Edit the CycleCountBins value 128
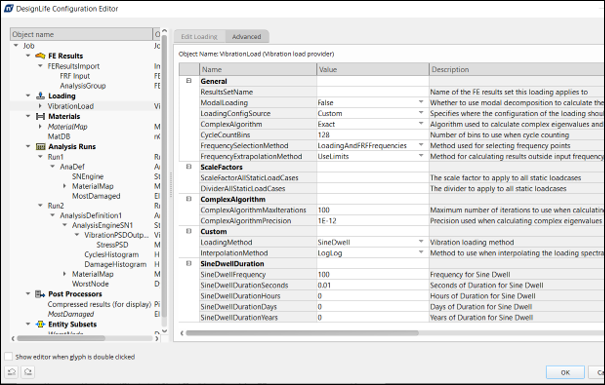This screenshot has height=385, width=605. [373, 135]
